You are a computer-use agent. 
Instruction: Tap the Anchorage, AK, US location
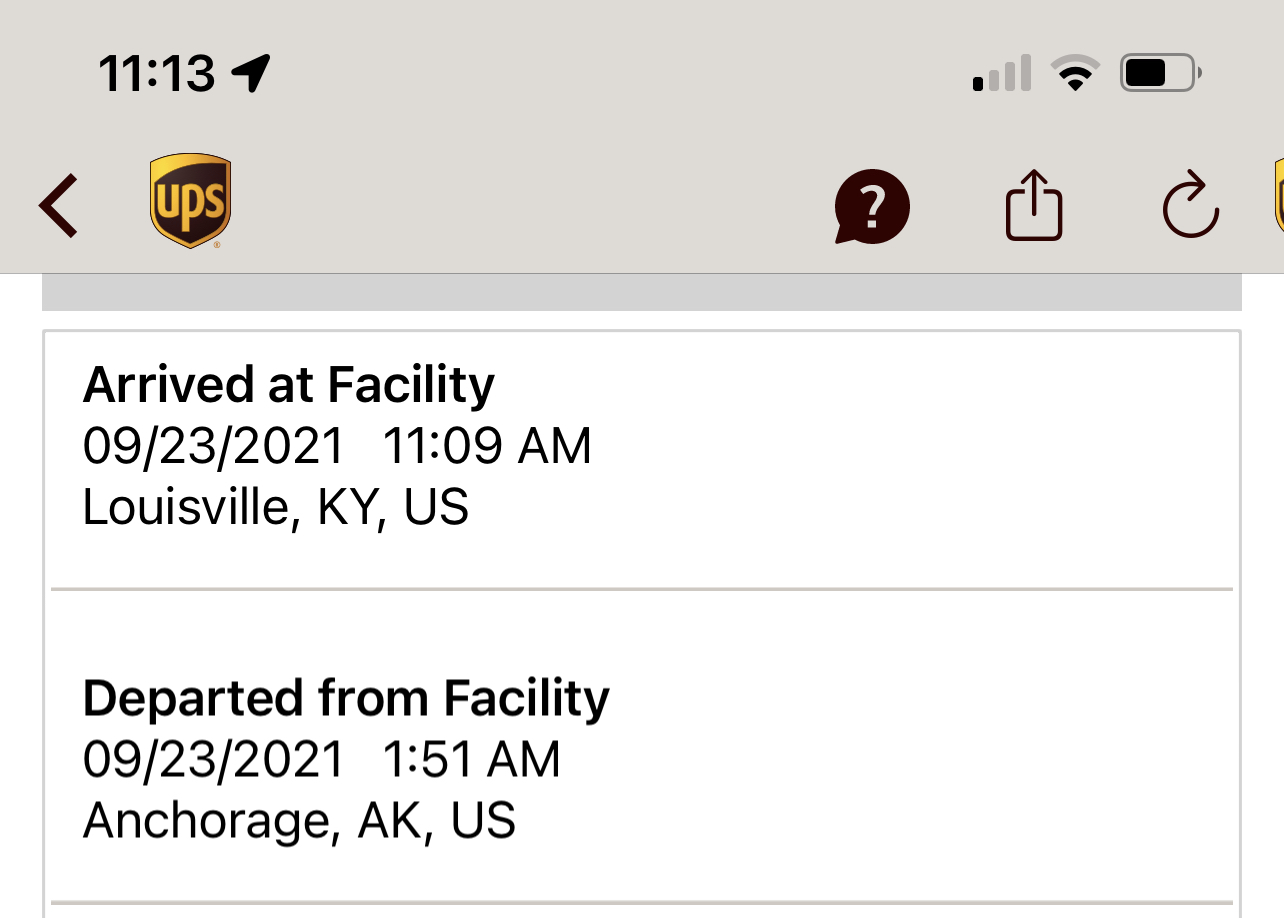click(x=299, y=820)
